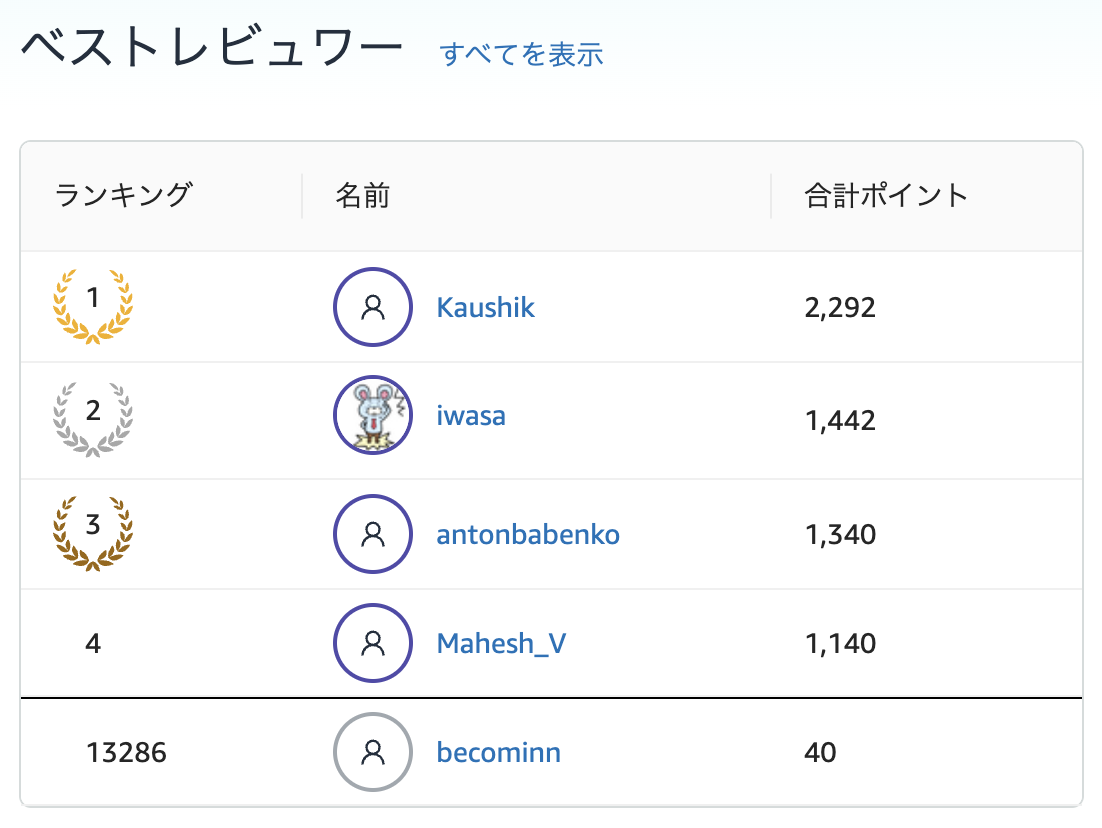Go to iwasa's profile name link
Image resolution: width=1102 pixels, height=828 pixels.
(x=471, y=415)
